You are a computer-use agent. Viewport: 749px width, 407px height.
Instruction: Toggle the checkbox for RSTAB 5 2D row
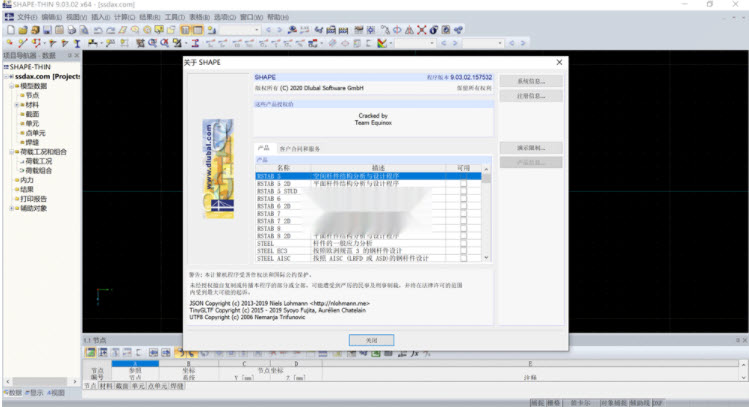[463, 185]
